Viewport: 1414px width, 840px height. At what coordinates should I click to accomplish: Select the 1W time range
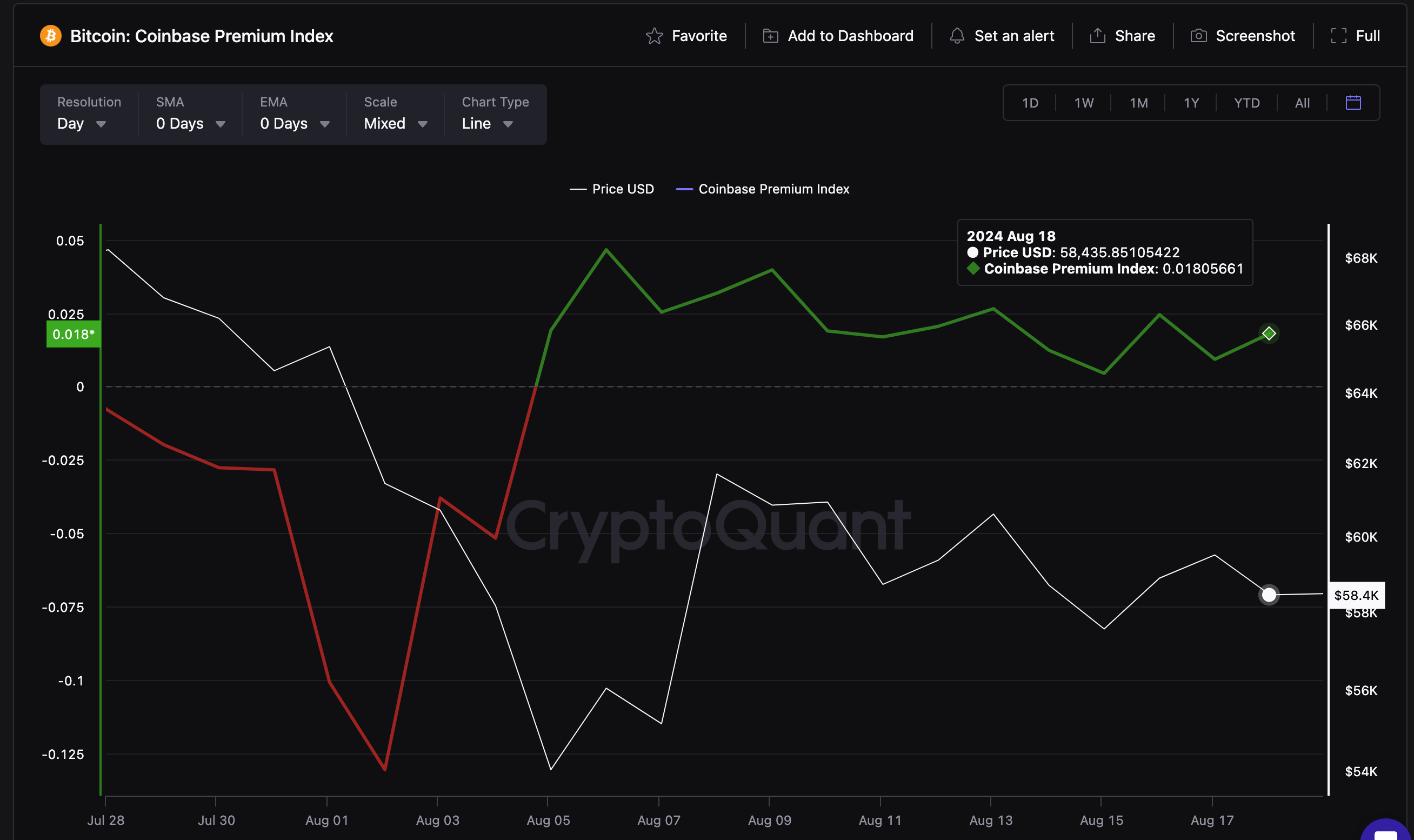click(x=1084, y=103)
